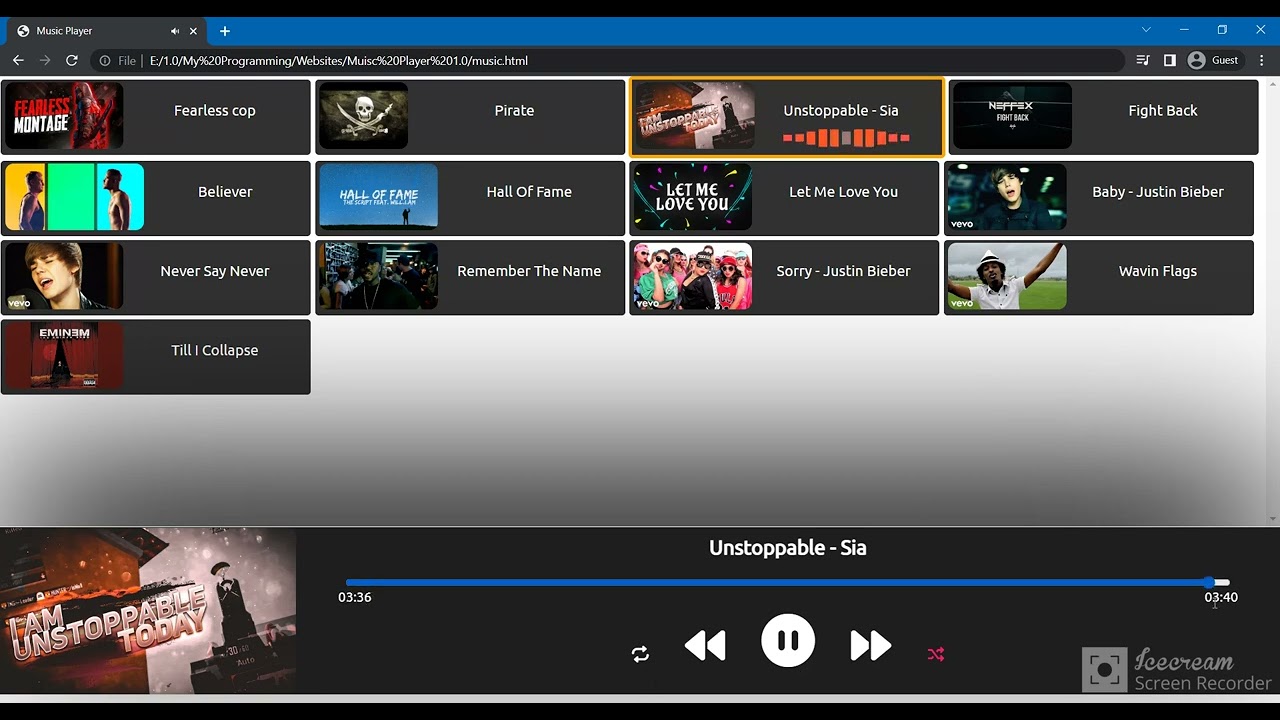The width and height of the screenshot is (1280, 720).
Task: Click the page scrollbar down arrow
Action: [x=1273, y=518]
